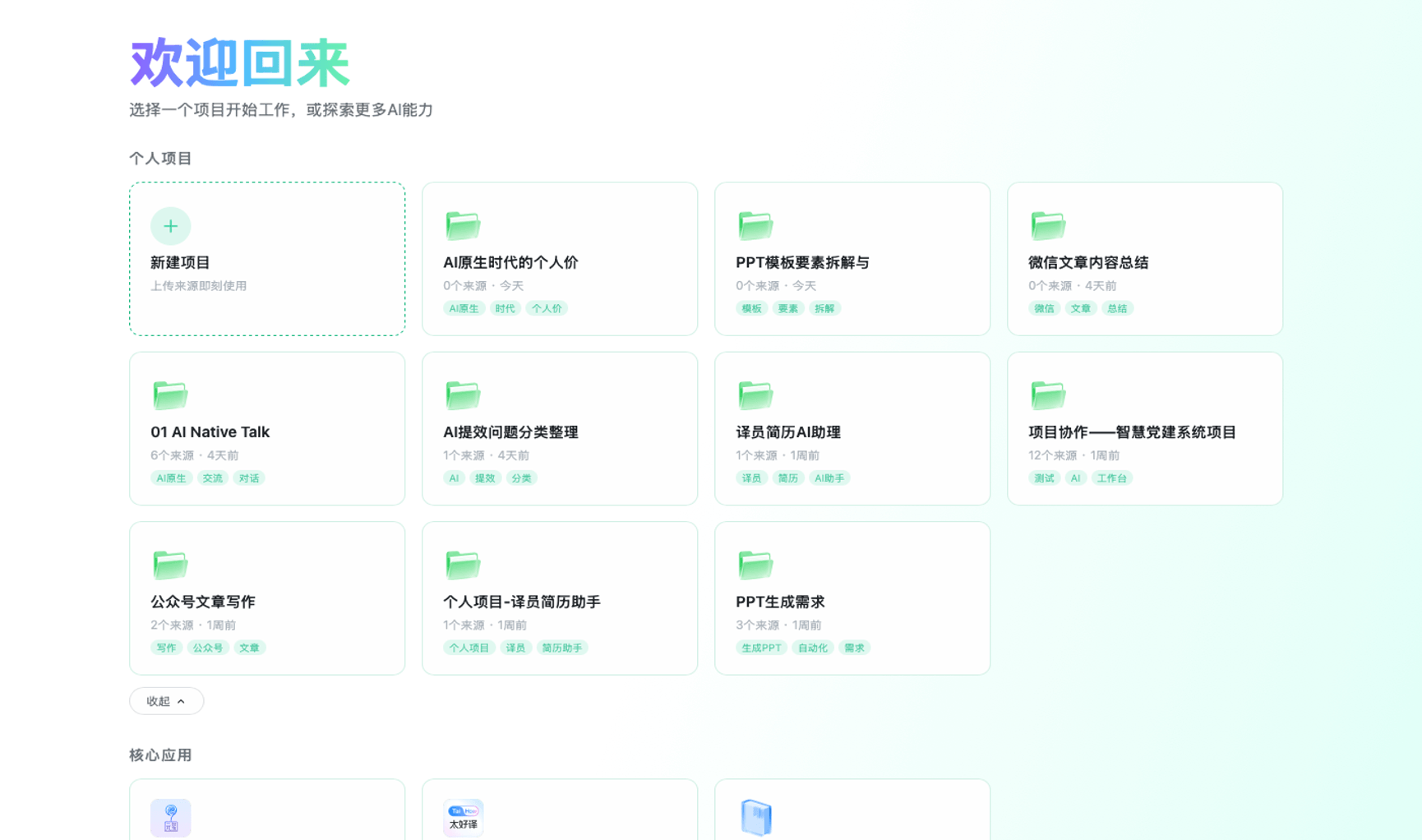1422x840 pixels.
Task: Select the 拆解 tag
Action: click(824, 309)
